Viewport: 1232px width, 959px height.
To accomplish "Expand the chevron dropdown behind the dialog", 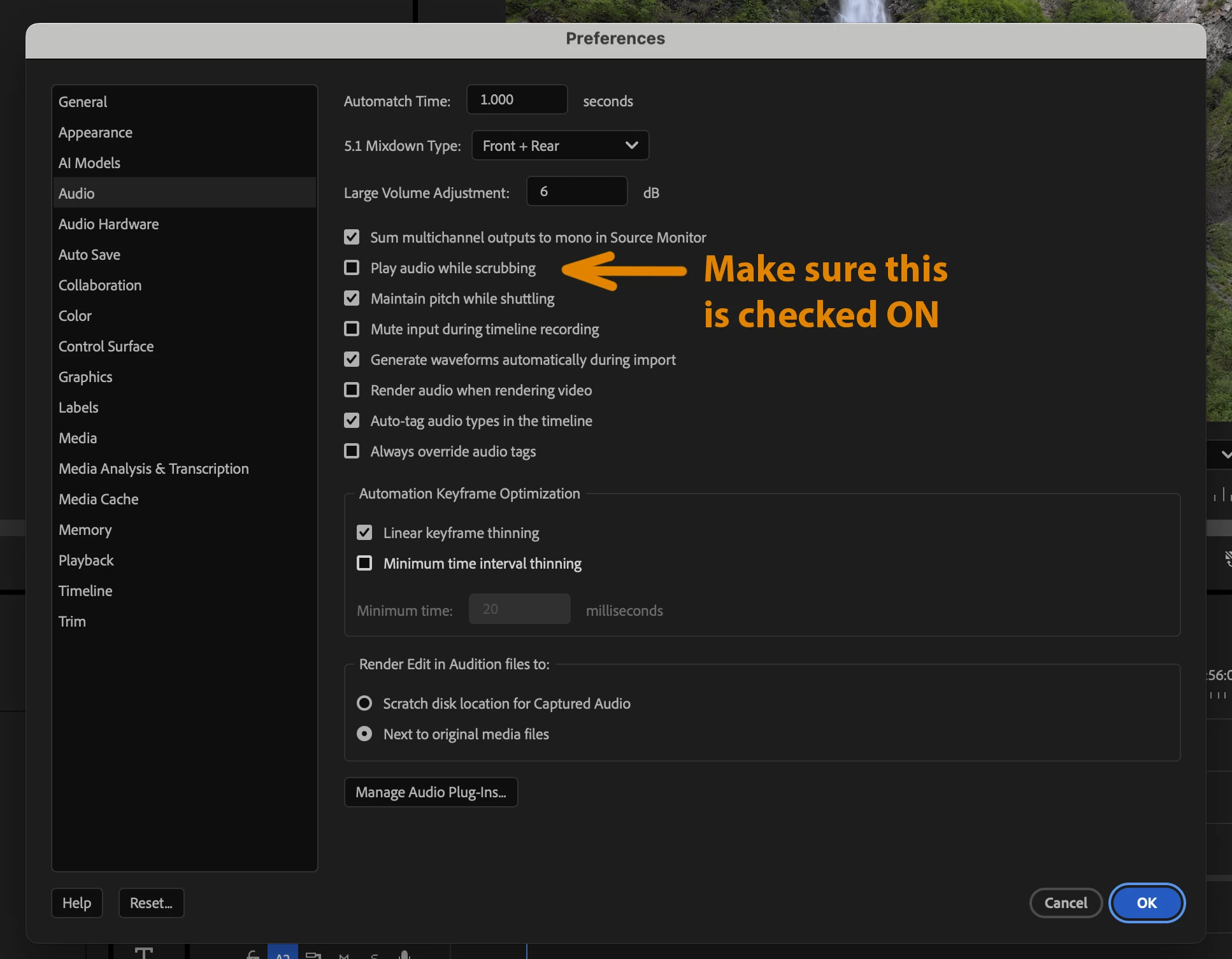I will (x=1226, y=455).
